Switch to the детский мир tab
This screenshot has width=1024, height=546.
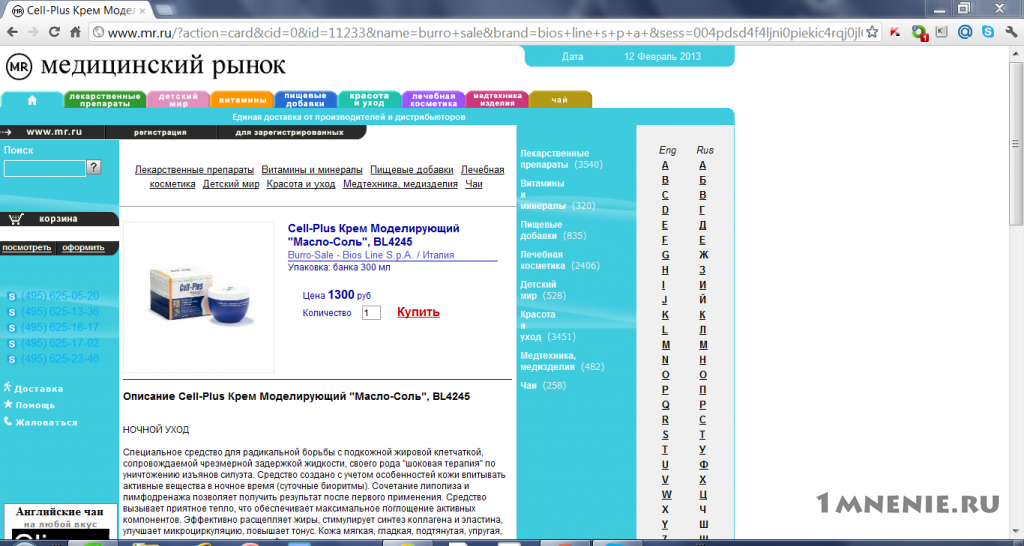[178, 100]
